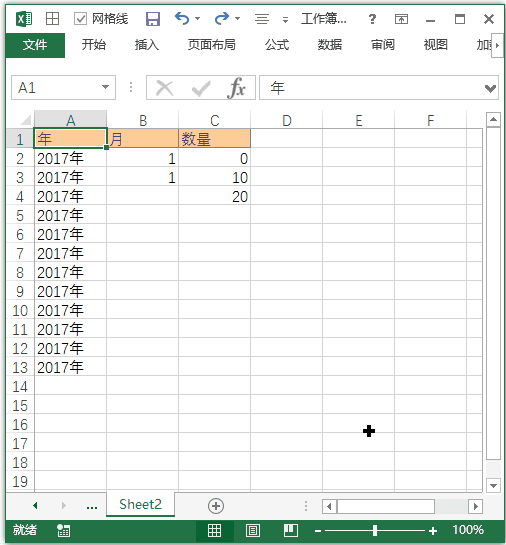Click the vertical scrollbar up arrow
506x545 pixels.
pos(493,120)
